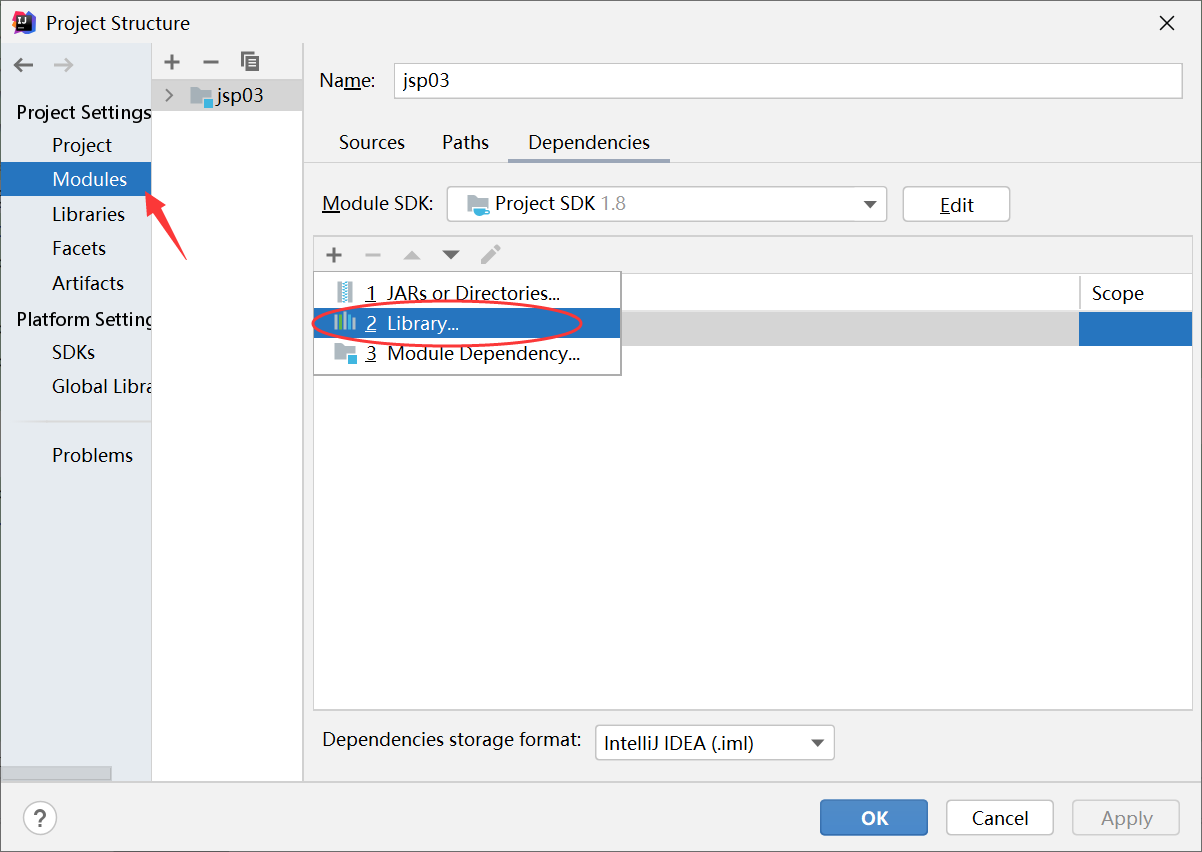
Task: Open Global Libraries platform settings
Action: click(x=101, y=386)
